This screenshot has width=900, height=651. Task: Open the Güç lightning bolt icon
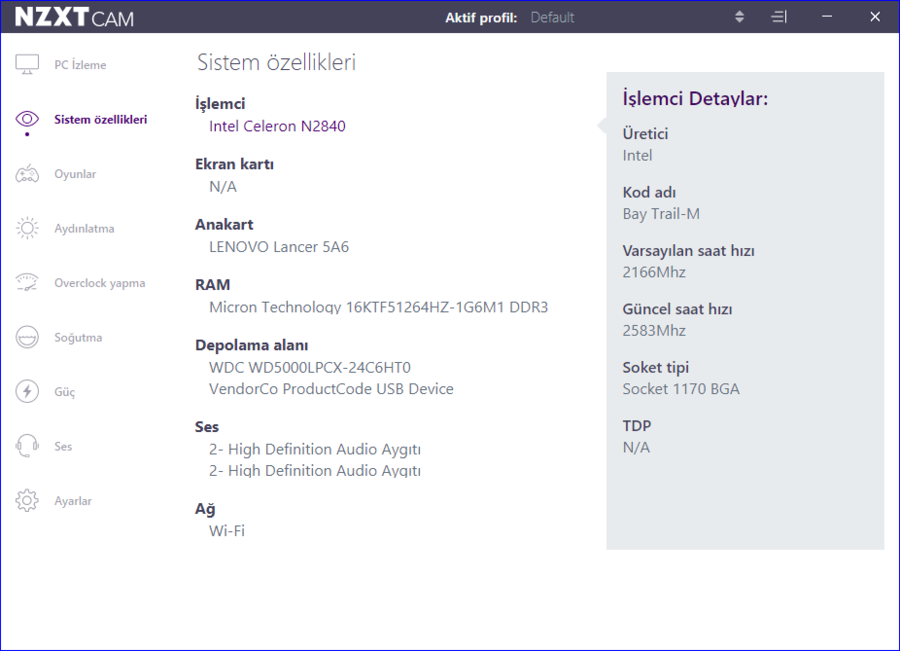point(27,392)
